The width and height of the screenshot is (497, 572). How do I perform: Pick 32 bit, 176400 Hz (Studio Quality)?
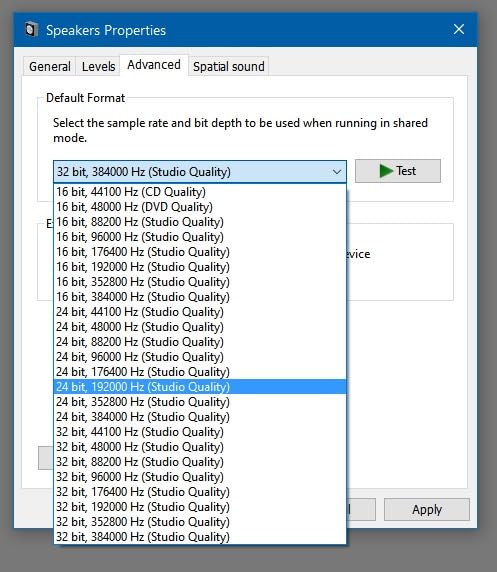tap(200, 492)
